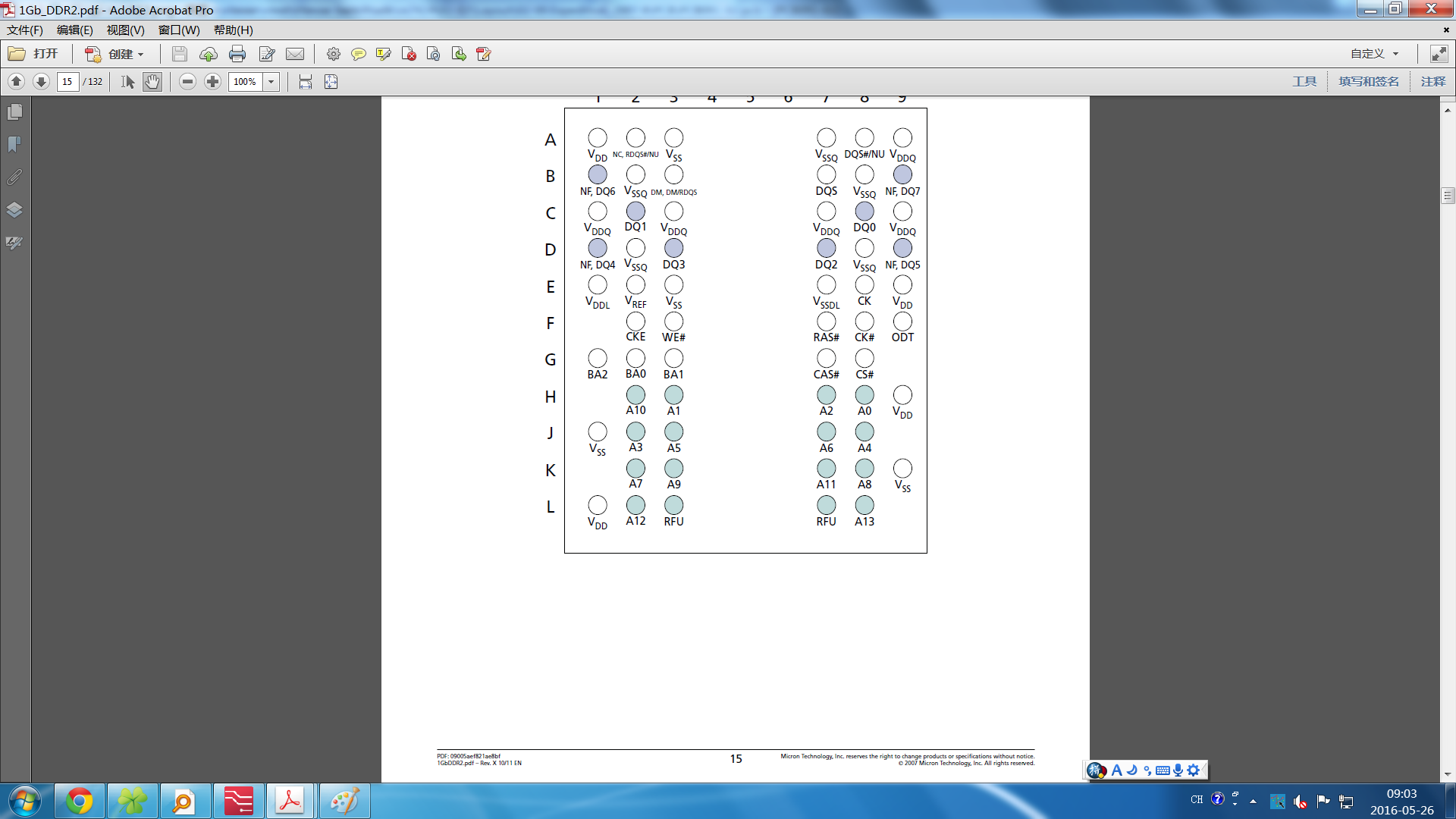Expand the zoom level dropdown arrow
The image size is (1456, 819).
click(271, 82)
